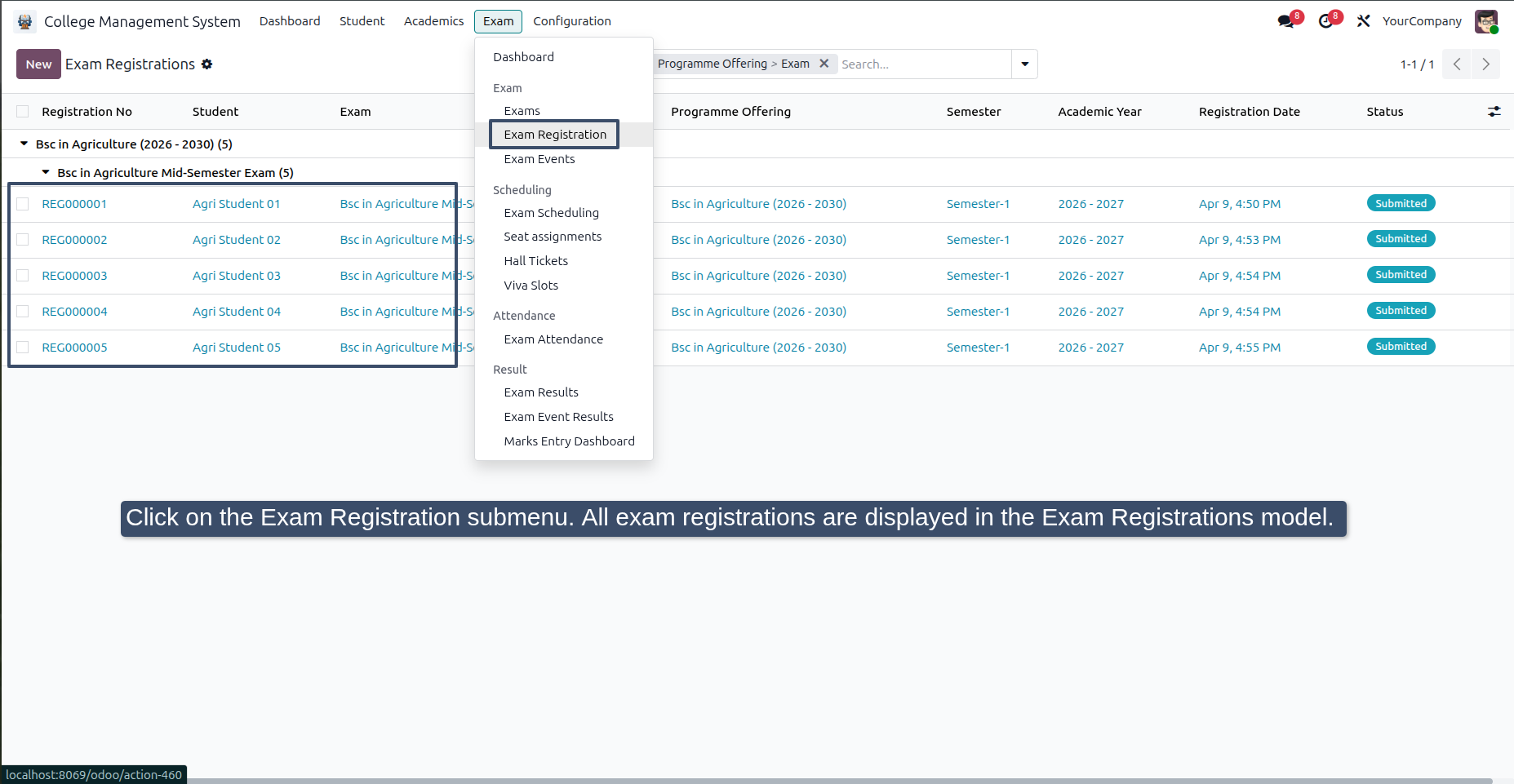Click the YourCompany company switcher
The width and height of the screenshot is (1514, 784).
point(1422,21)
